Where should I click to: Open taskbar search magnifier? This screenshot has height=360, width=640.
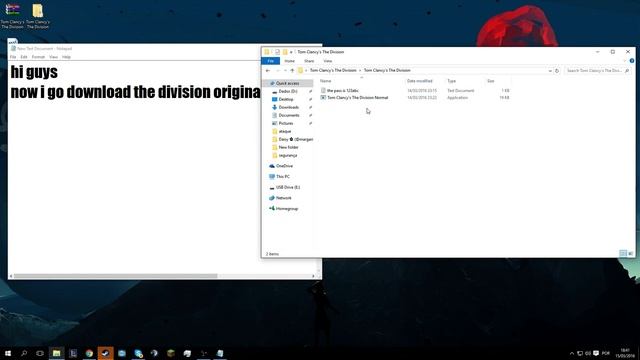pos(24,353)
